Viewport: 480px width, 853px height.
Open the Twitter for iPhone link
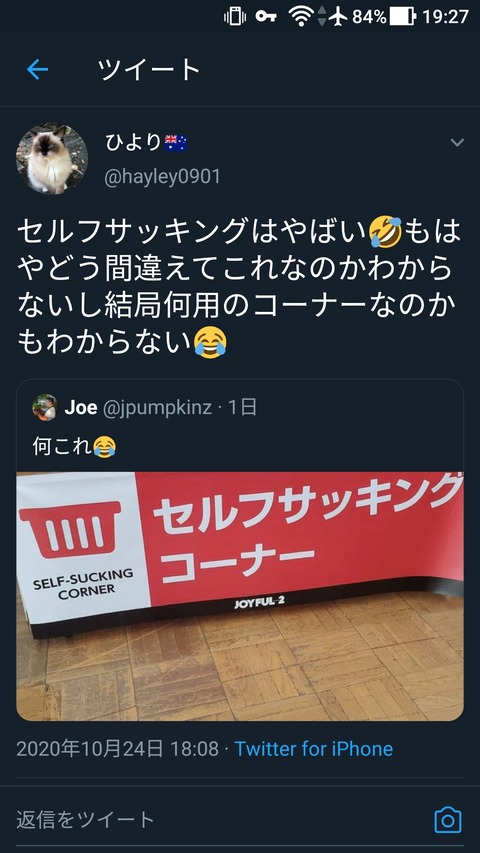pos(313,749)
